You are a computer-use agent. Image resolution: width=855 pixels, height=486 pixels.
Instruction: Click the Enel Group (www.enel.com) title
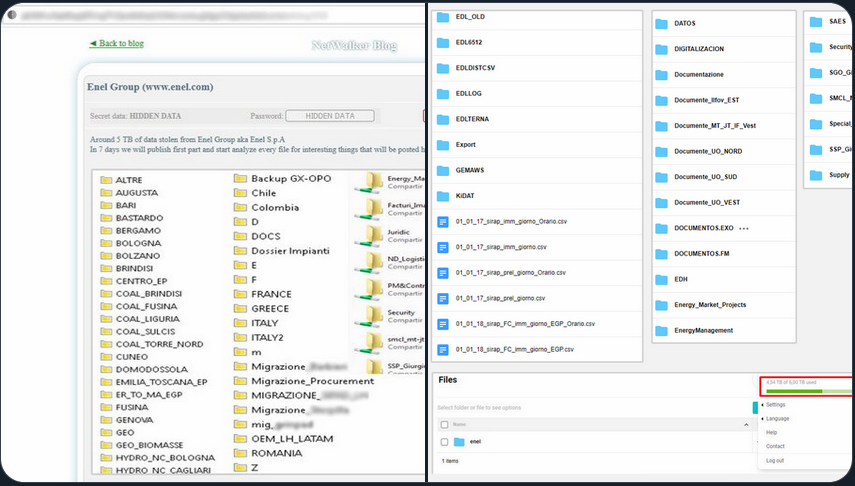click(150, 87)
